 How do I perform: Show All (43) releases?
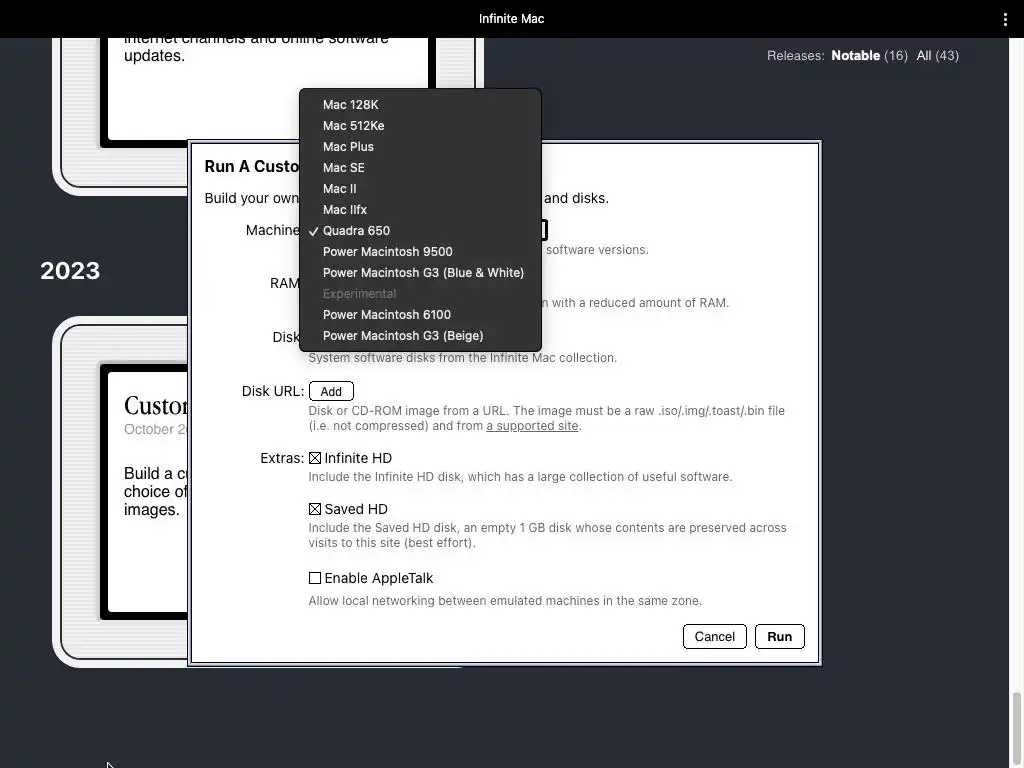tap(937, 56)
